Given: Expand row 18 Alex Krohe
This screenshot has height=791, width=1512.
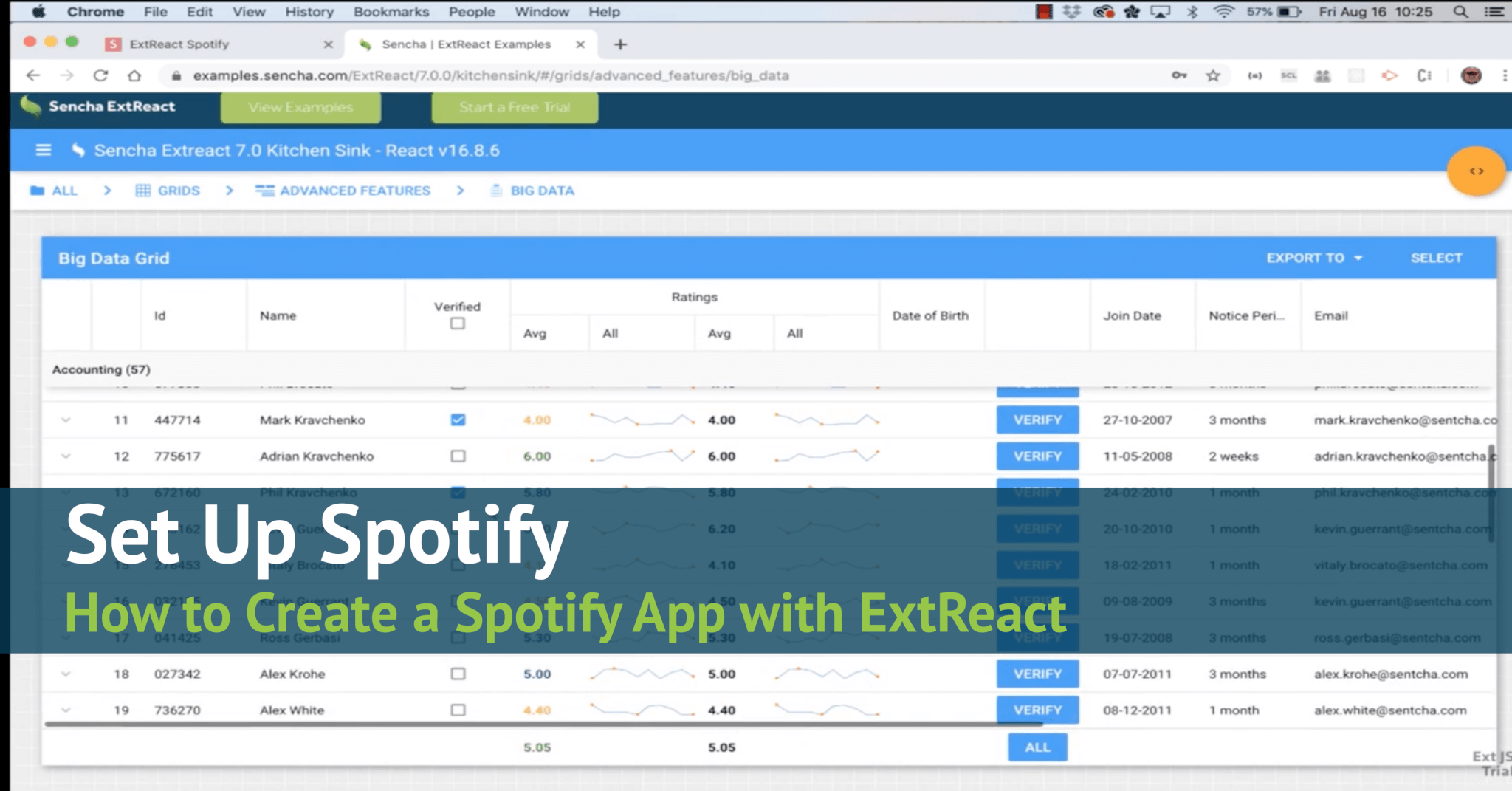Looking at the screenshot, I should tap(66, 674).
